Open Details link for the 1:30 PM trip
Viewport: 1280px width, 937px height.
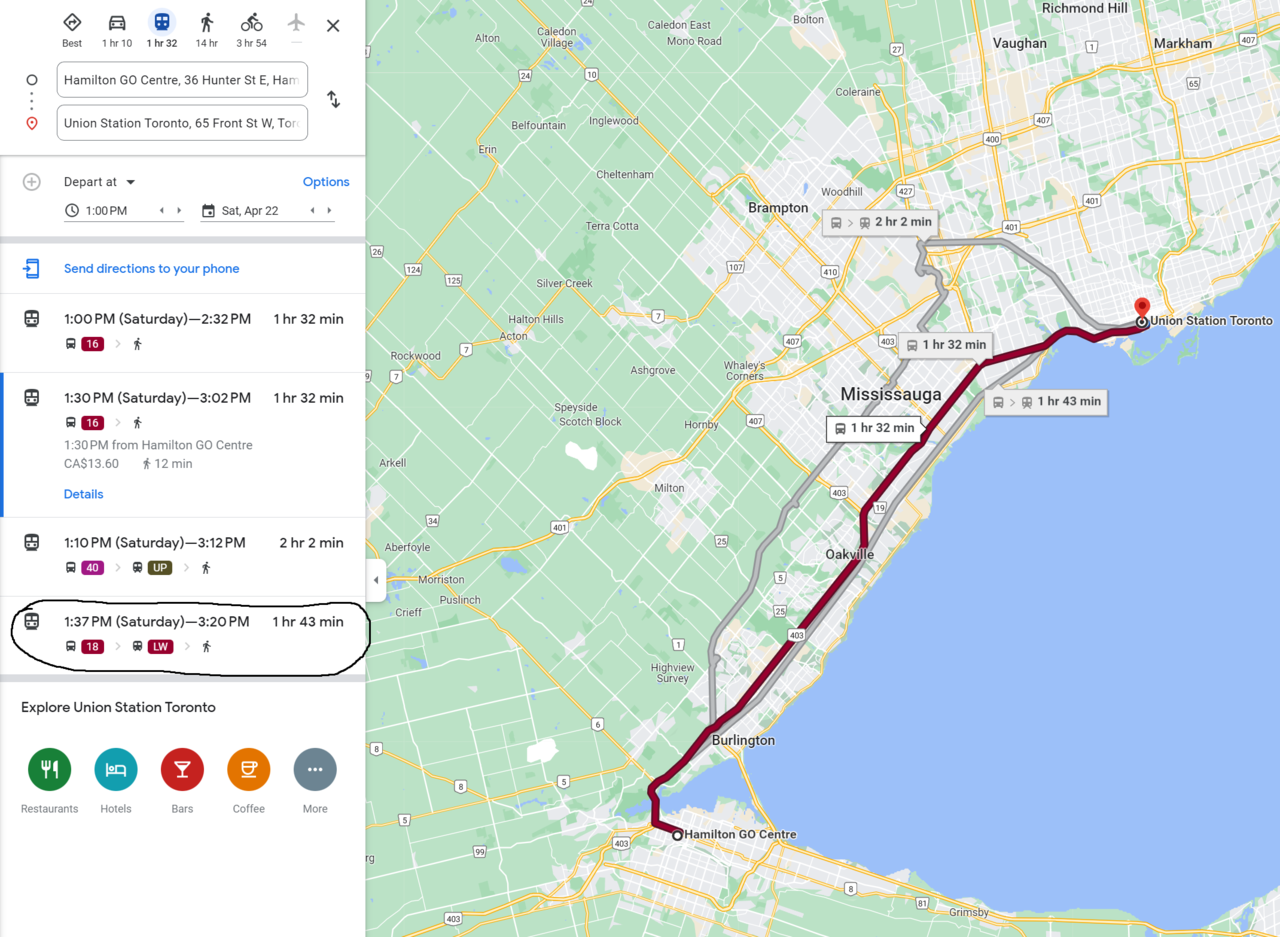84,494
